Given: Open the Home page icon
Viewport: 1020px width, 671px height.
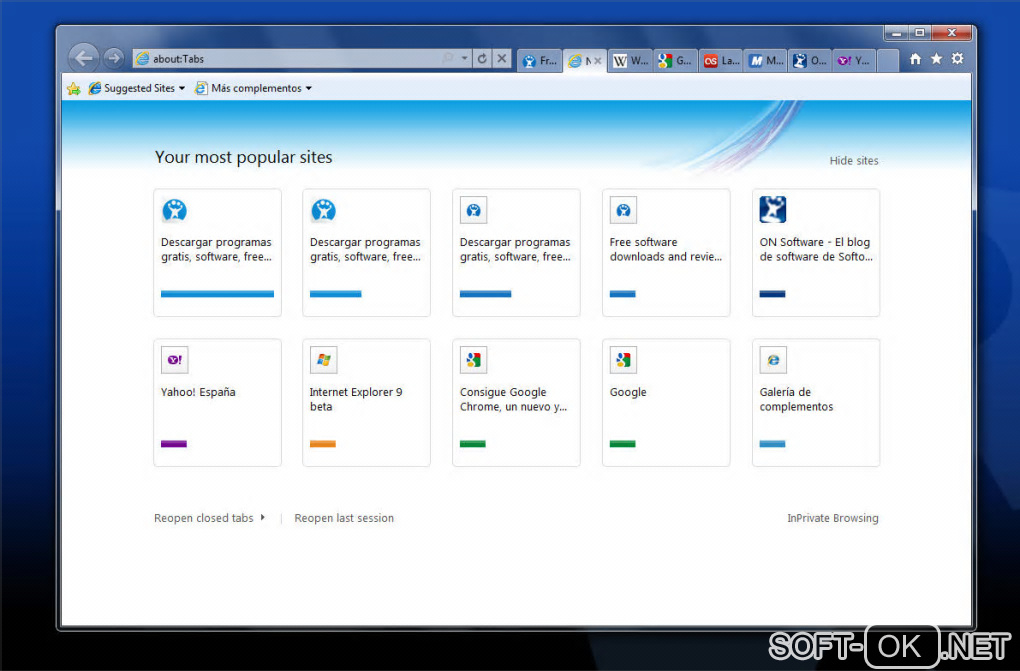Looking at the screenshot, I should (x=915, y=59).
